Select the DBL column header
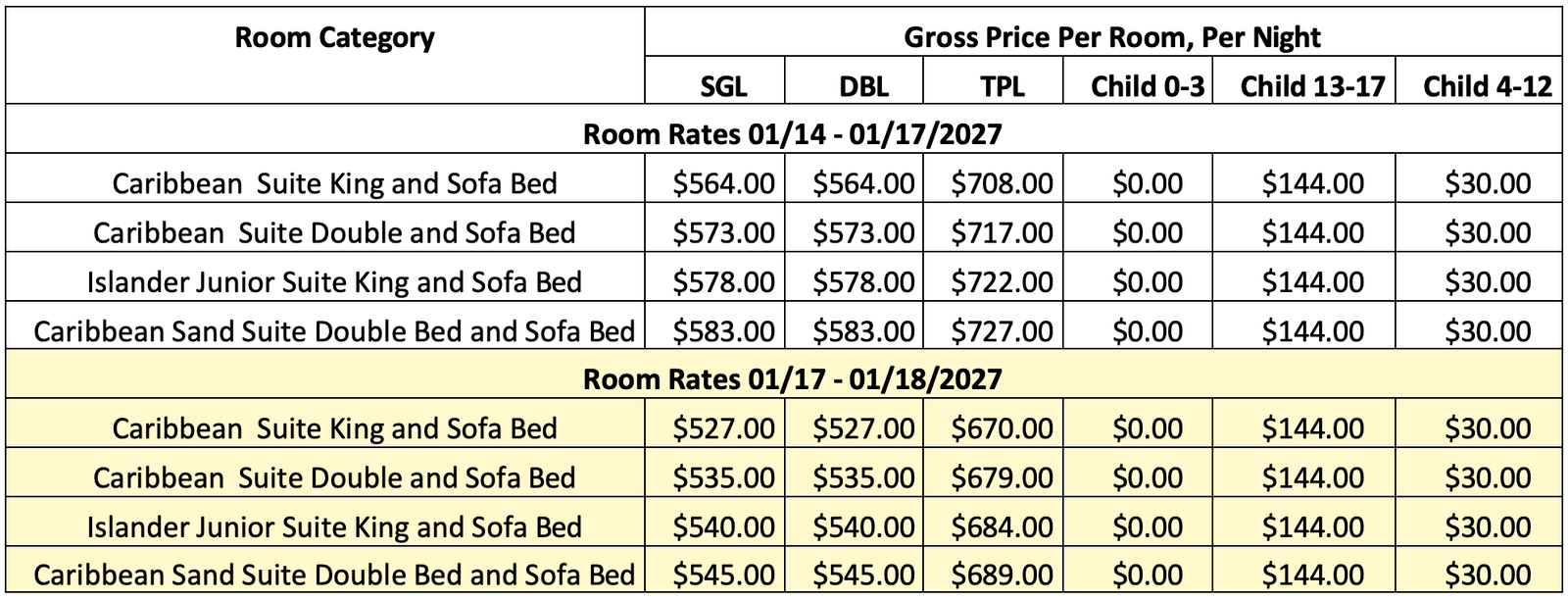 click(863, 86)
